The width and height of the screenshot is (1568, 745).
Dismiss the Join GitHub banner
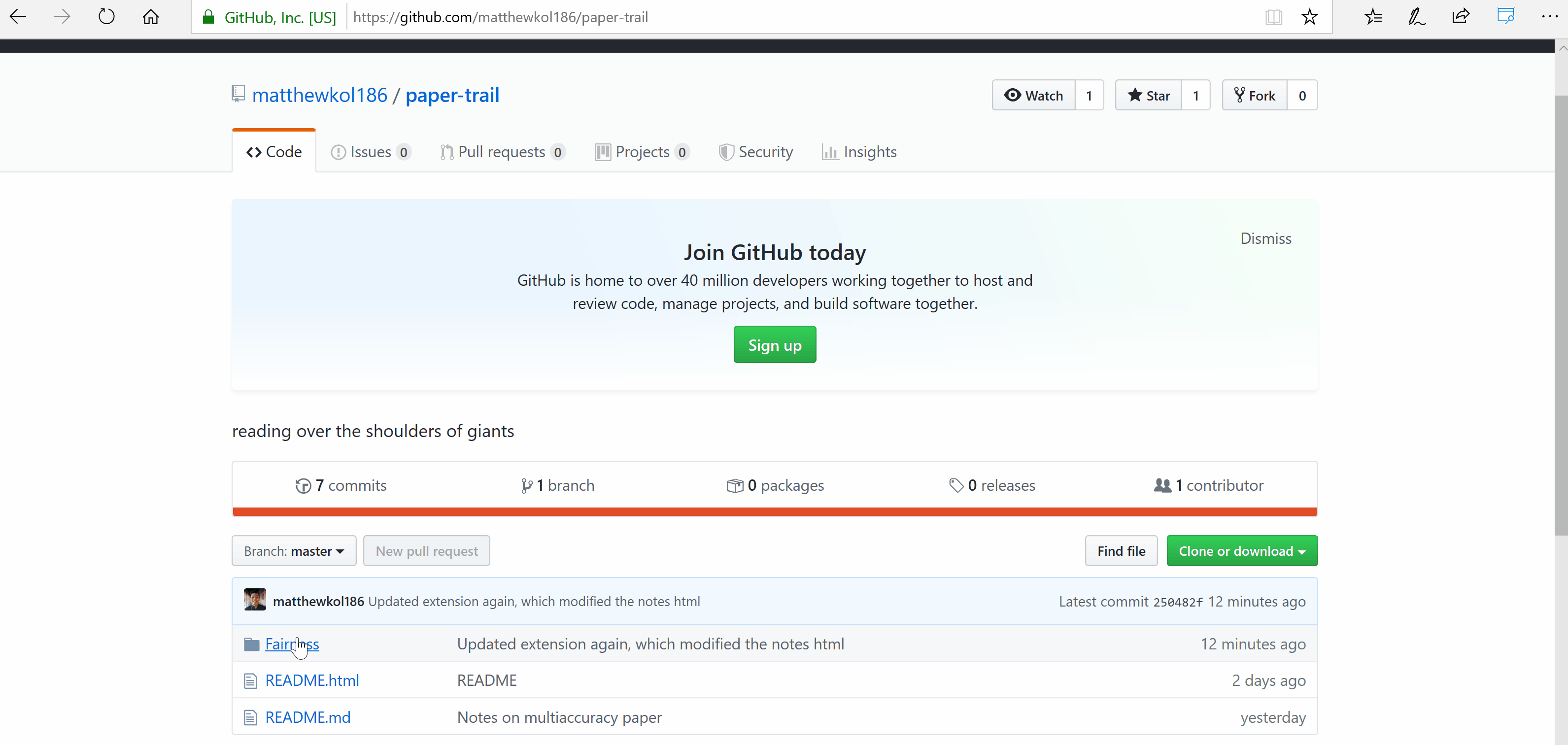1265,238
